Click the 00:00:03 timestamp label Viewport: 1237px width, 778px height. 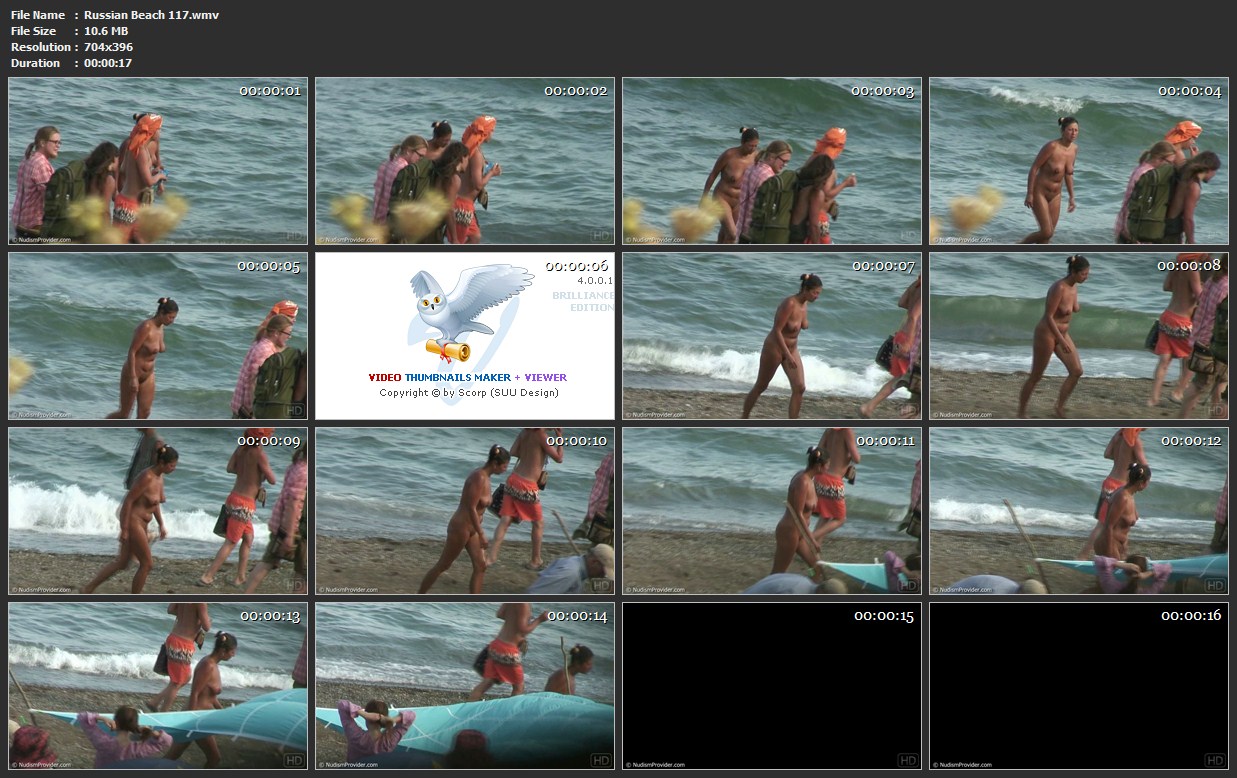(882, 91)
